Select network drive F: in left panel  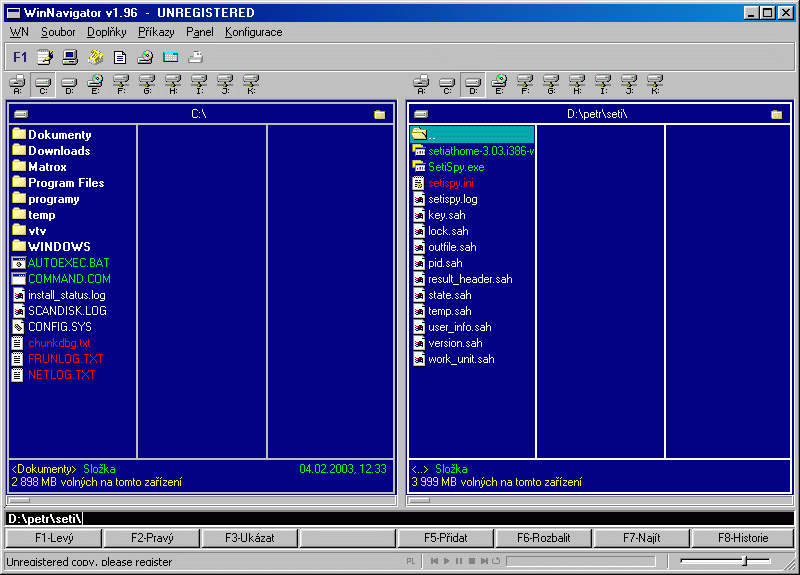click(x=121, y=84)
